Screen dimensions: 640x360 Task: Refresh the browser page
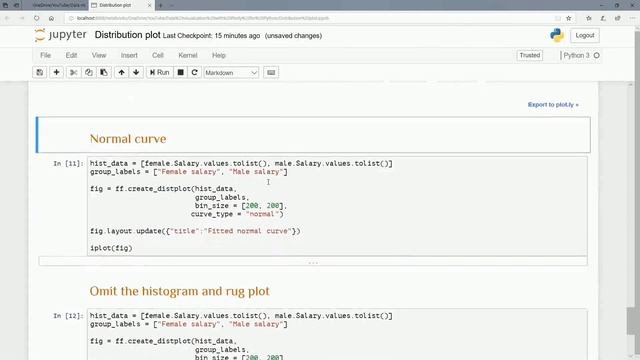click(37, 18)
